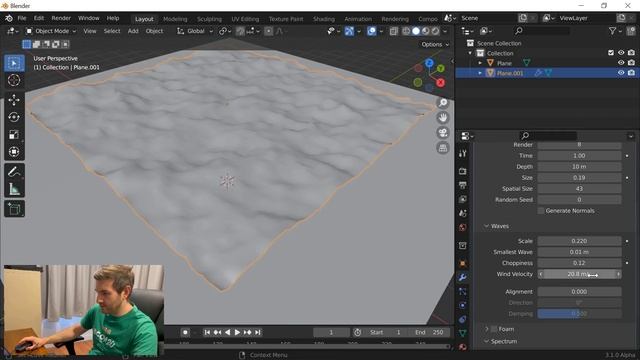This screenshot has width=640, height=360.
Task: Open Global transform orientation dropdown
Action: point(195,31)
